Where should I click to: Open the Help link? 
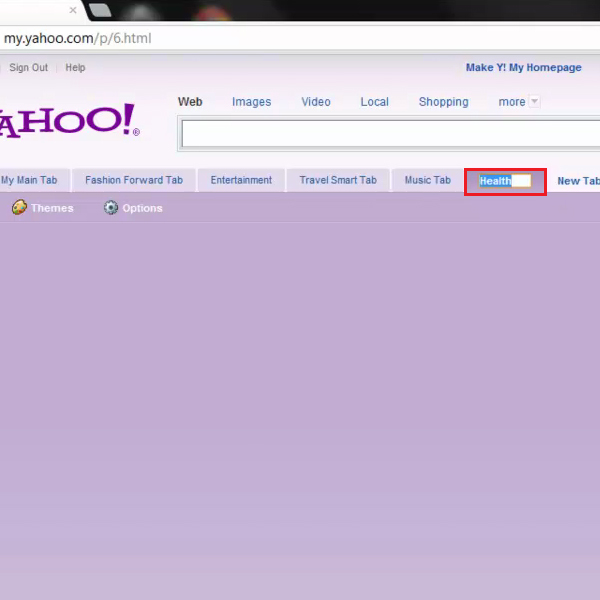pos(75,68)
